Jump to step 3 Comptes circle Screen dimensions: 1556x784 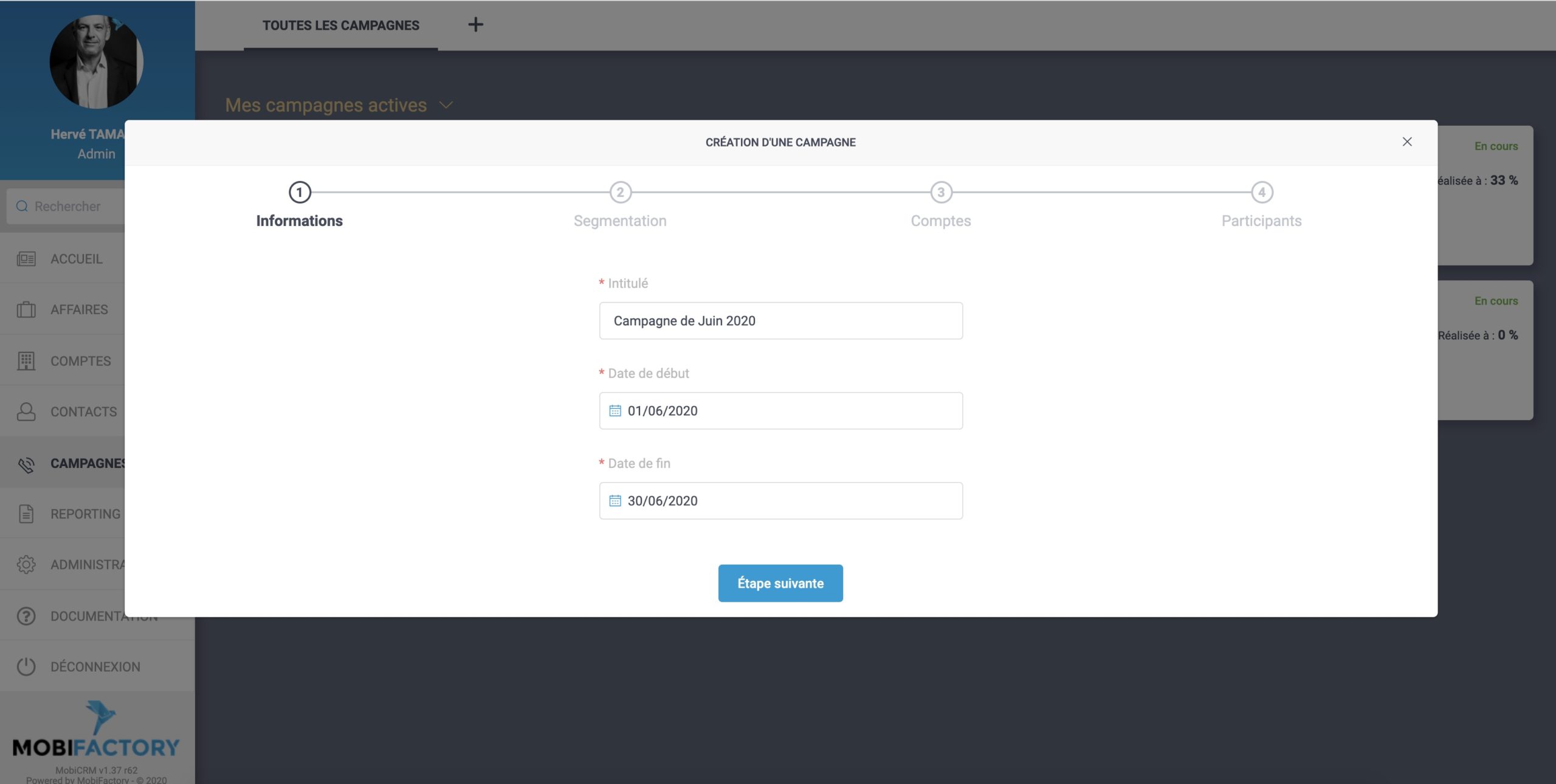pos(941,193)
